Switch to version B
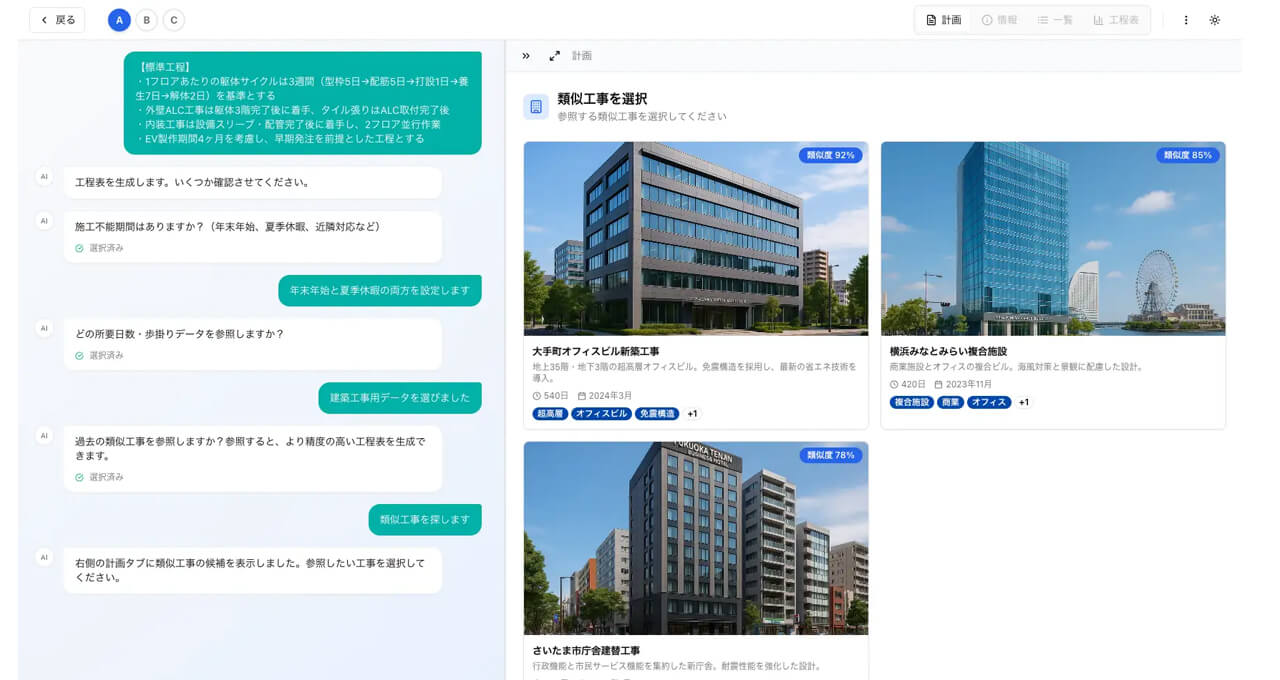 click(146, 19)
